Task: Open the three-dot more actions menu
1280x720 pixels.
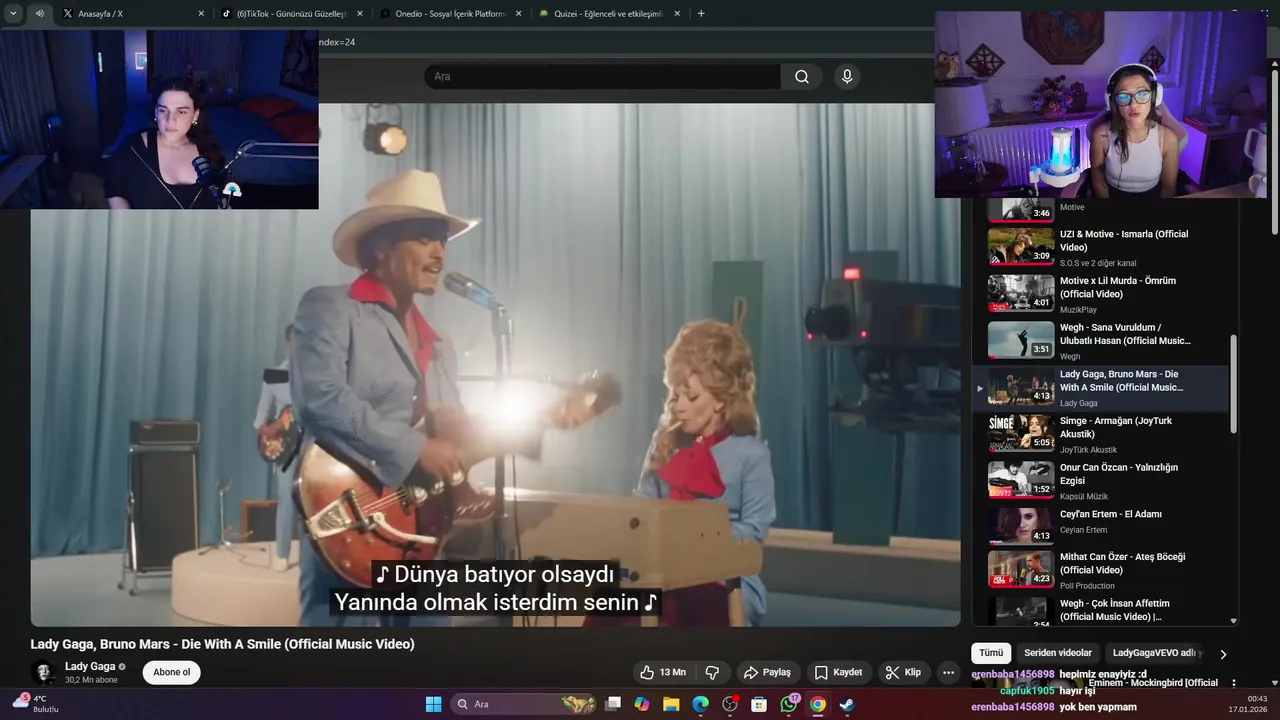Action: [x=948, y=672]
